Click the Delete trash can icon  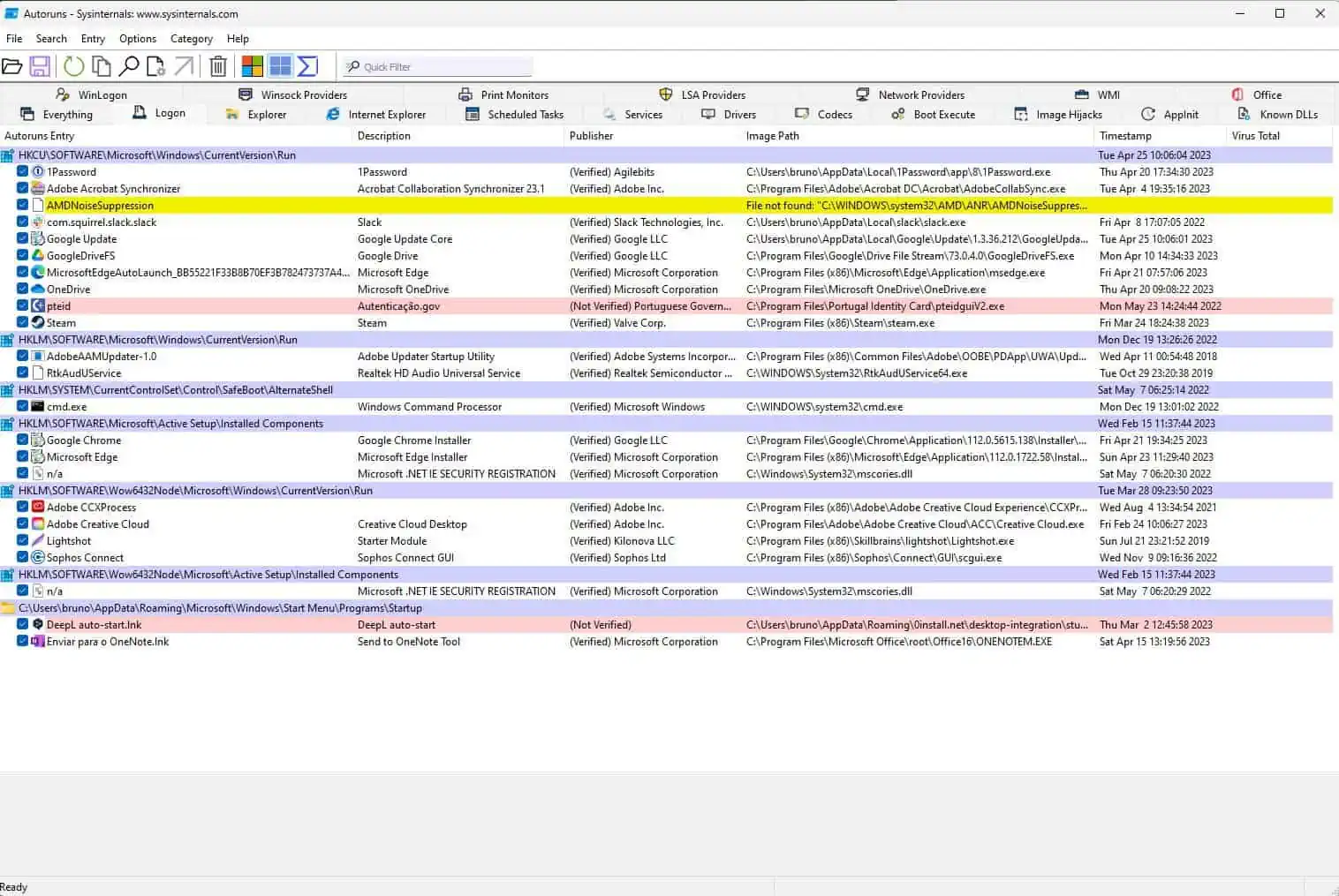pyautogui.click(x=218, y=66)
